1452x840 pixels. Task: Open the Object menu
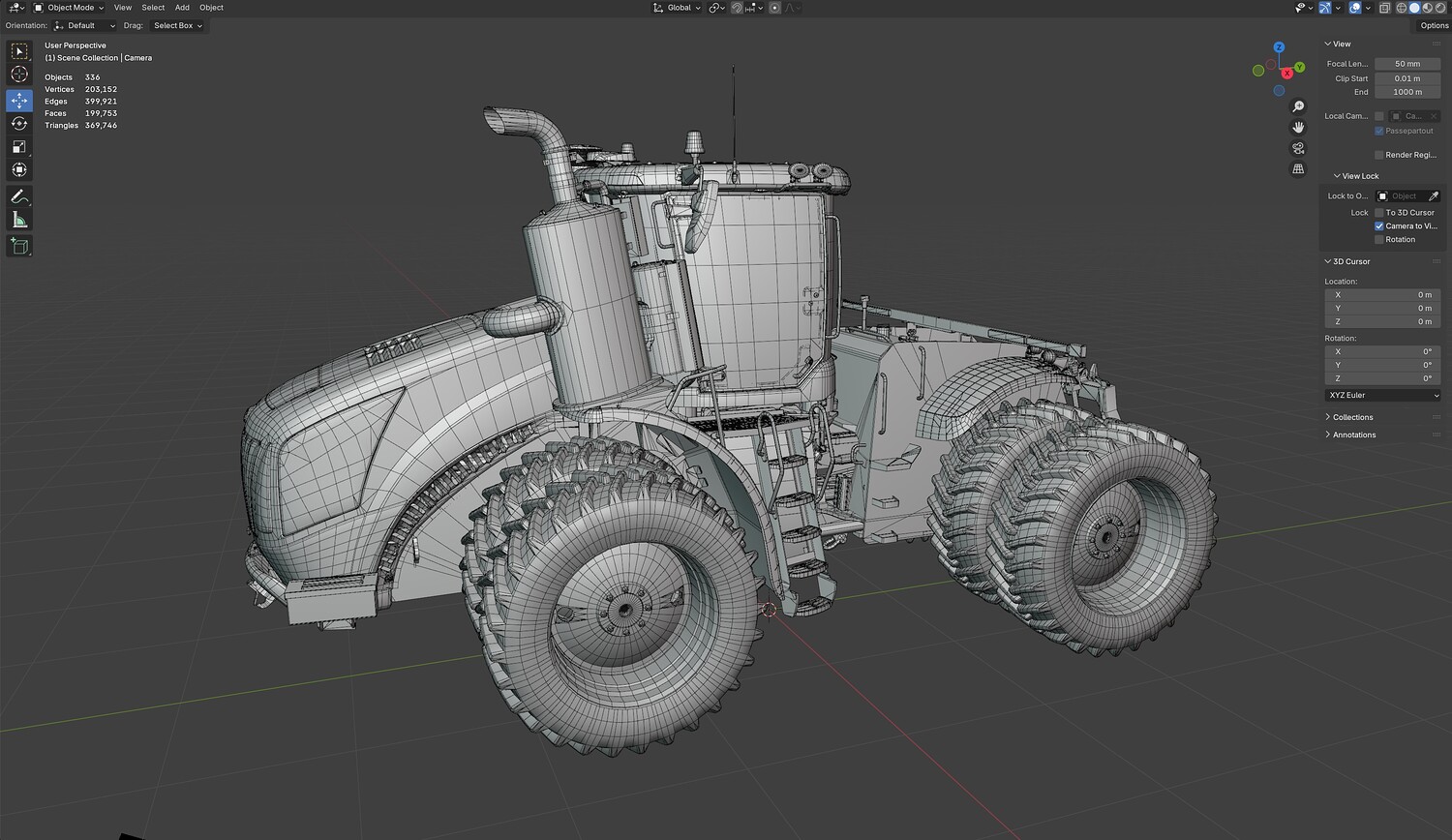pyautogui.click(x=211, y=8)
